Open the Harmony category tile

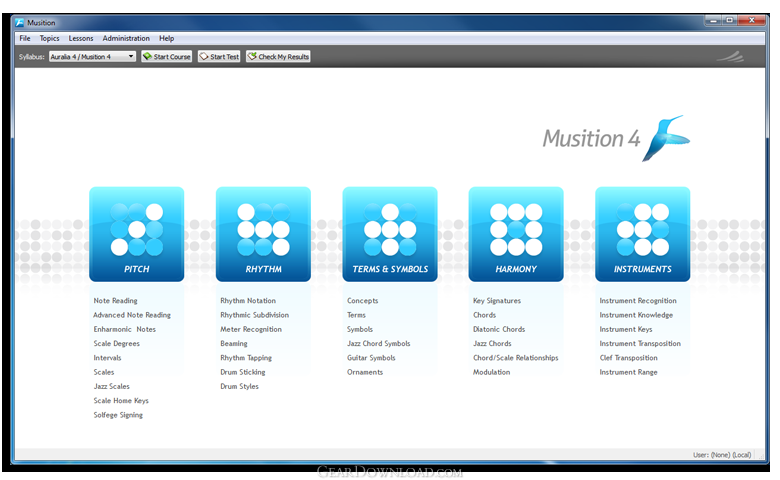click(x=516, y=234)
